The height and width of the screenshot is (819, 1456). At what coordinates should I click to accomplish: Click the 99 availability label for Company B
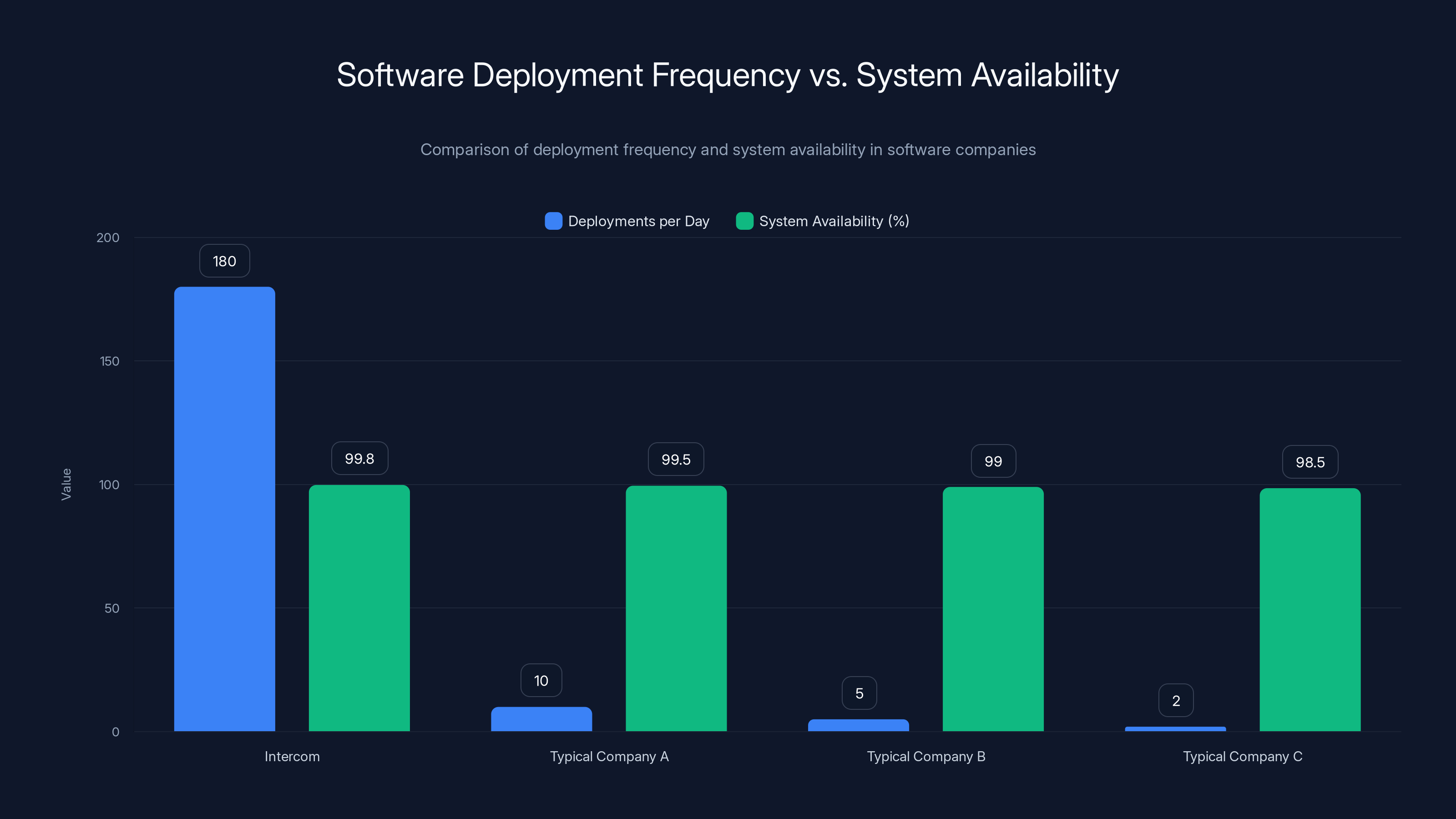coord(993,460)
